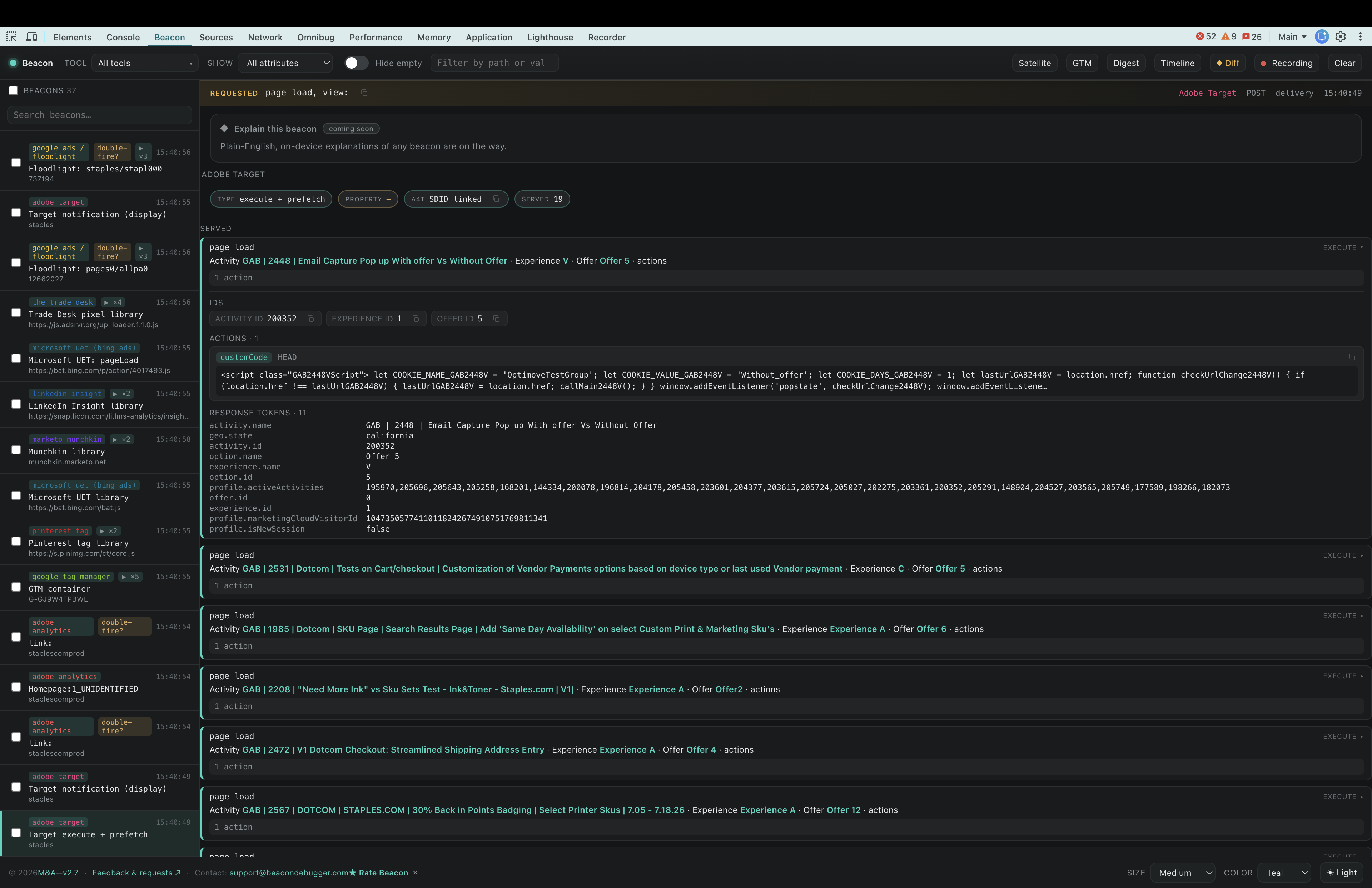Click the Rate Beacon link

[379, 872]
